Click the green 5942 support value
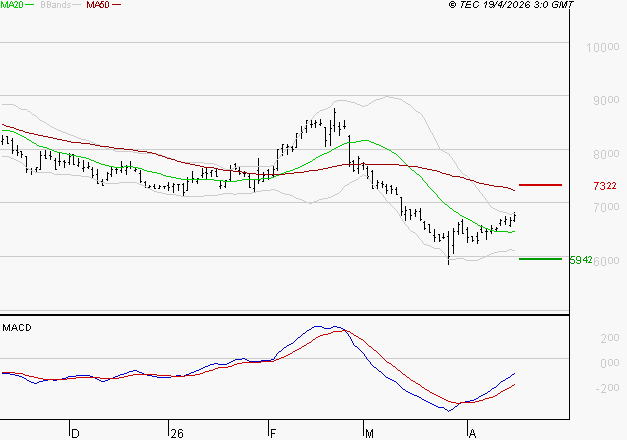This screenshot has width=627, height=440. [x=581, y=260]
